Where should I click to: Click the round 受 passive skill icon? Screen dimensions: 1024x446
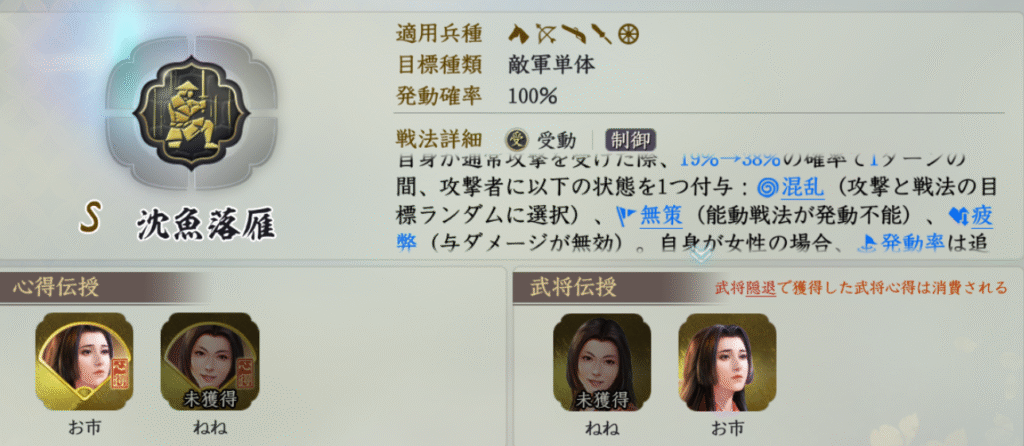[x=517, y=139]
